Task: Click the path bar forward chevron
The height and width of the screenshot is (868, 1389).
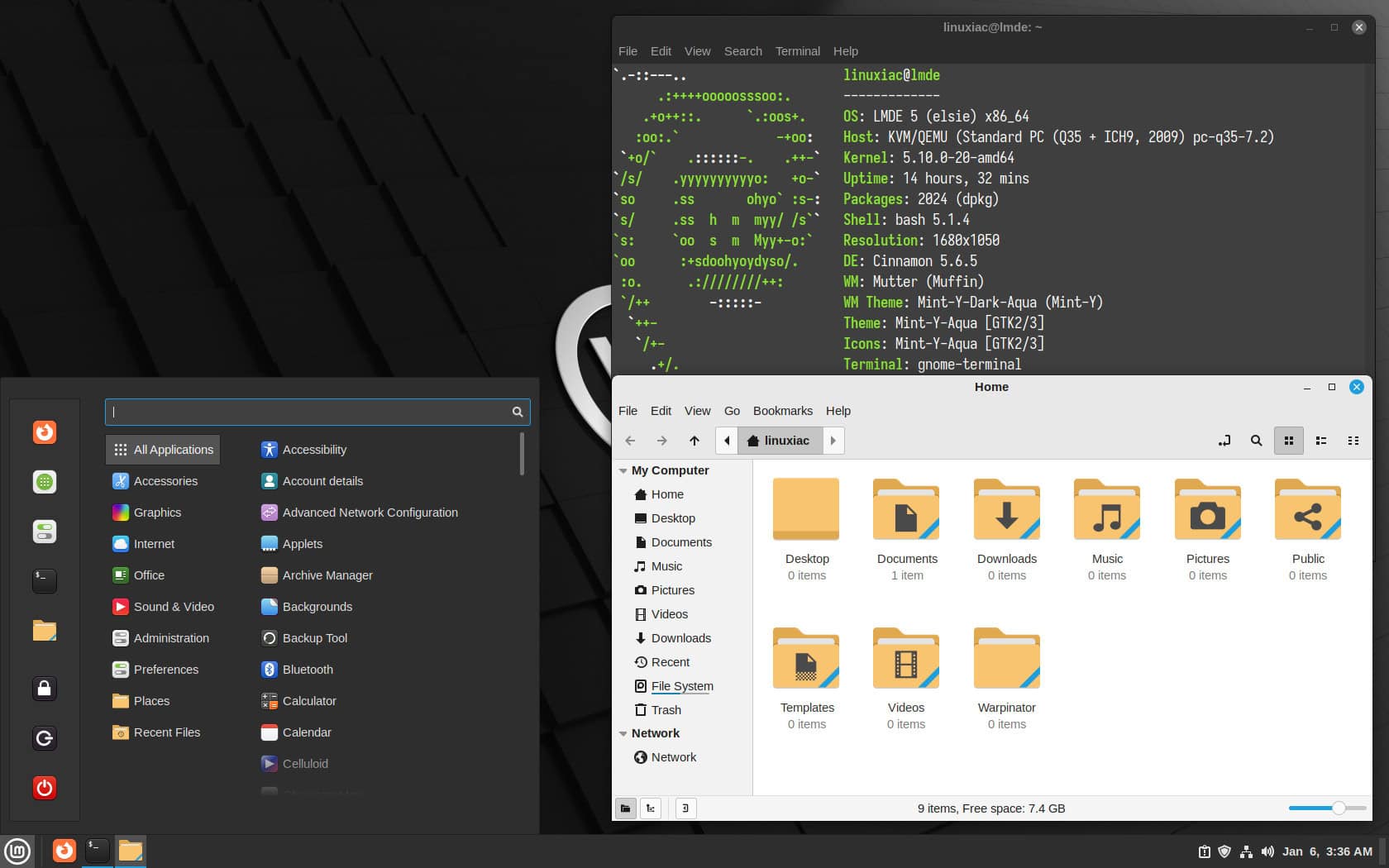Action: coord(833,441)
